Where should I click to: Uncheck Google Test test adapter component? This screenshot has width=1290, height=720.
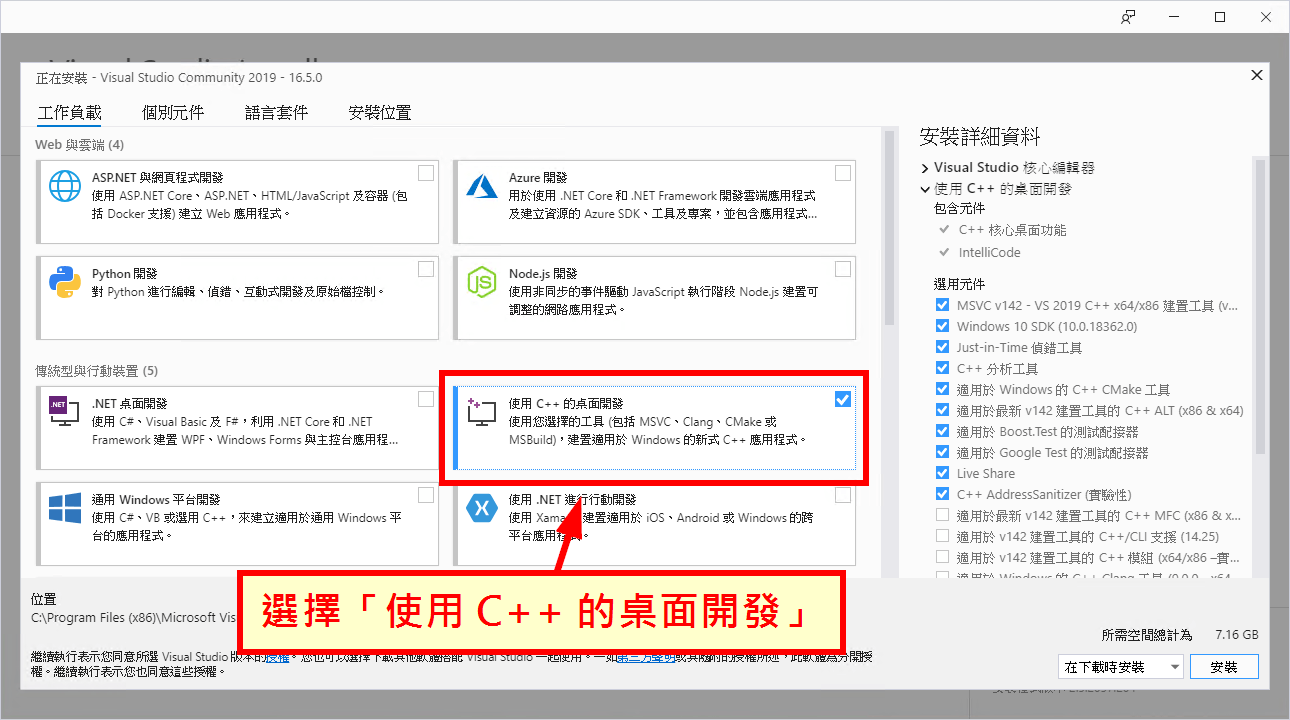tap(942, 452)
